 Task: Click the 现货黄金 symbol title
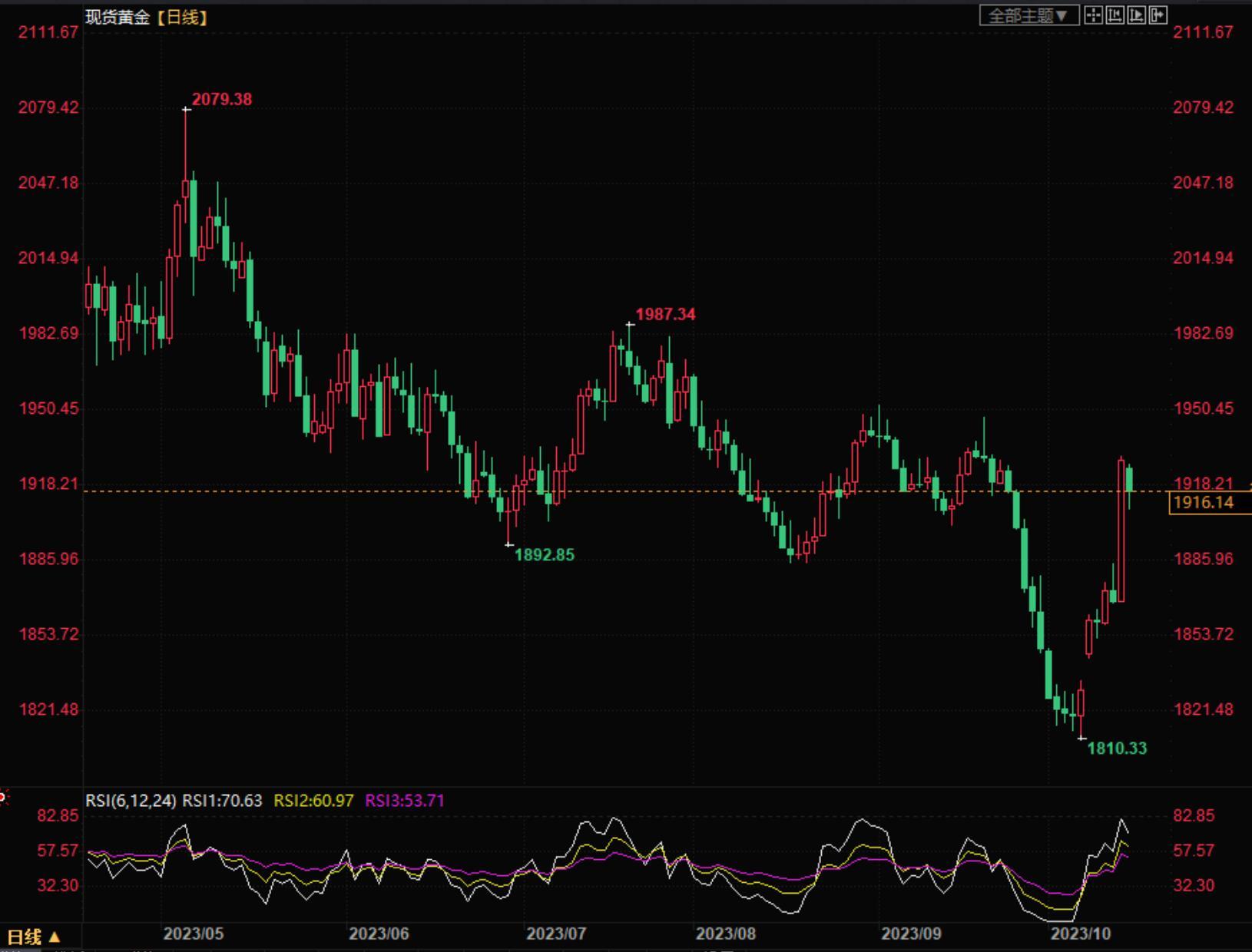(x=118, y=17)
